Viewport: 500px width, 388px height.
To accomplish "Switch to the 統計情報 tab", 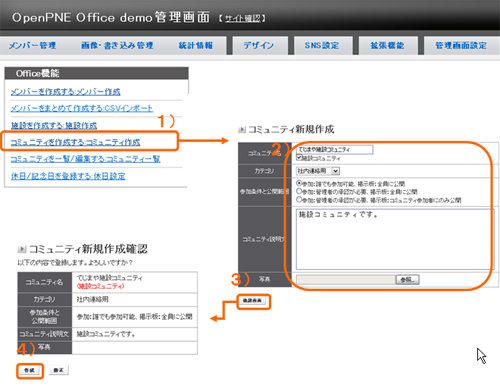I will pos(196,45).
